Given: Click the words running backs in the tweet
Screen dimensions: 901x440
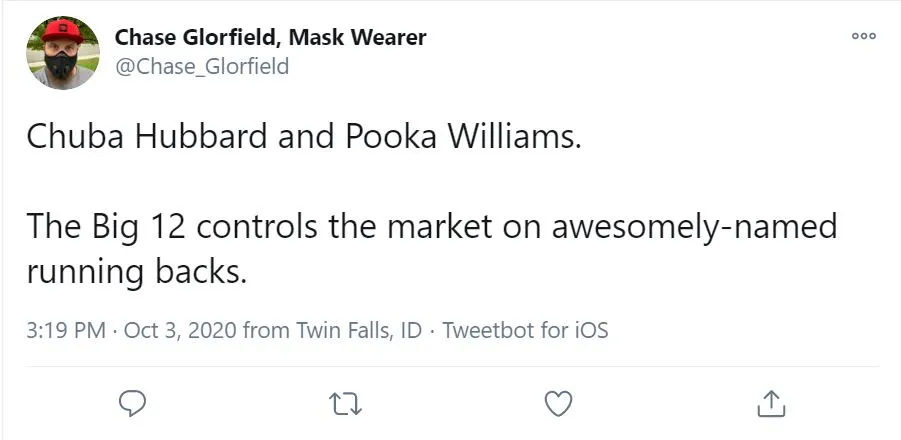Looking at the screenshot, I should pyautogui.click(x=136, y=271).
